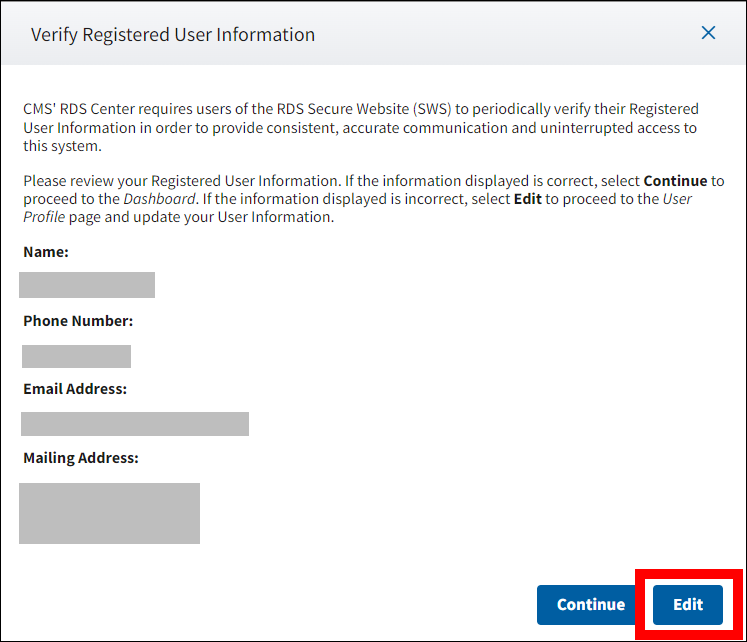This screenshot has width=747, height=642.
Task: Select the 'Mailing Address:' field label
Action: (x=81, y=458)
